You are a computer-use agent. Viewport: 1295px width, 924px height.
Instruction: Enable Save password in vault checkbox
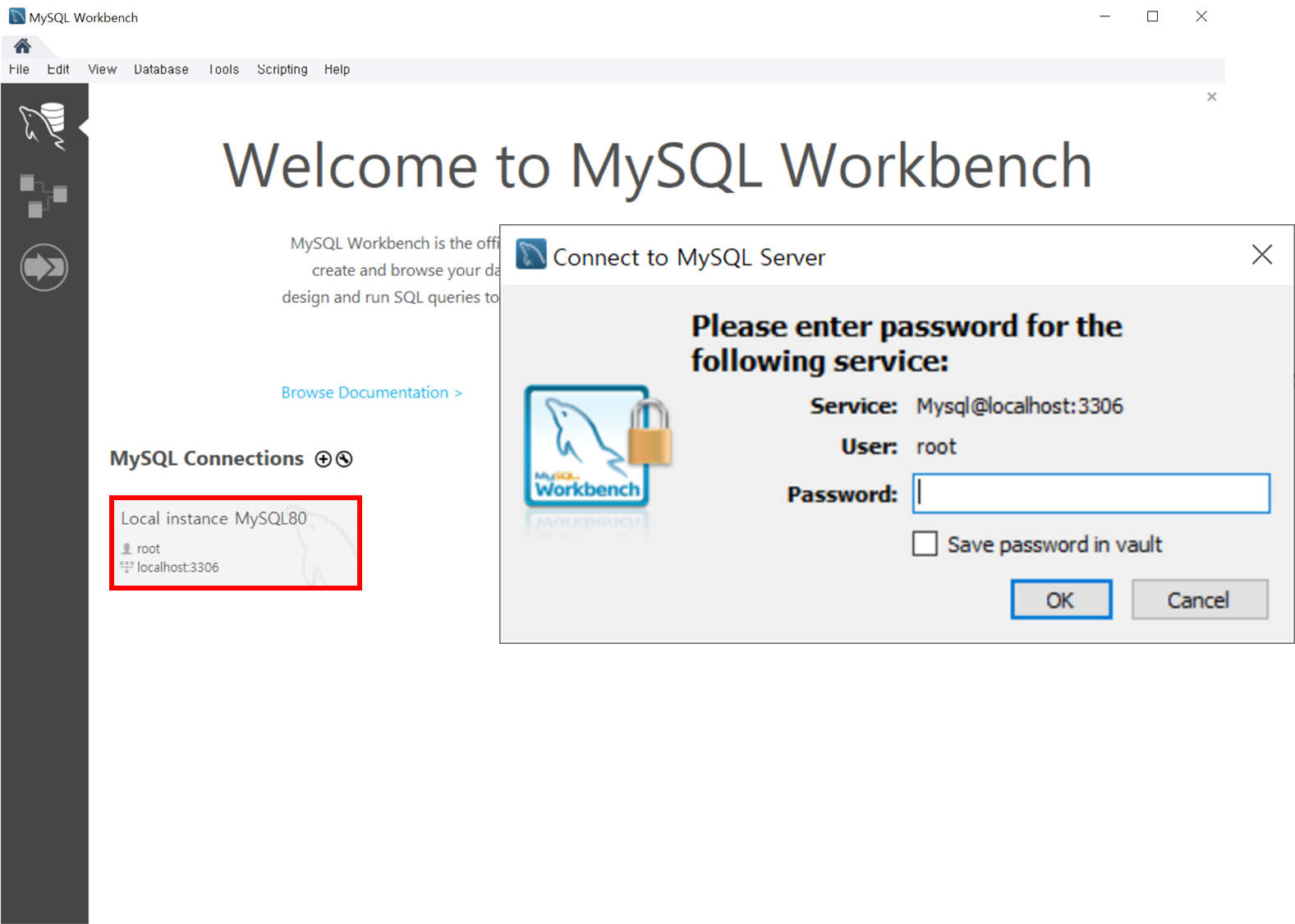tap(925, 544)
